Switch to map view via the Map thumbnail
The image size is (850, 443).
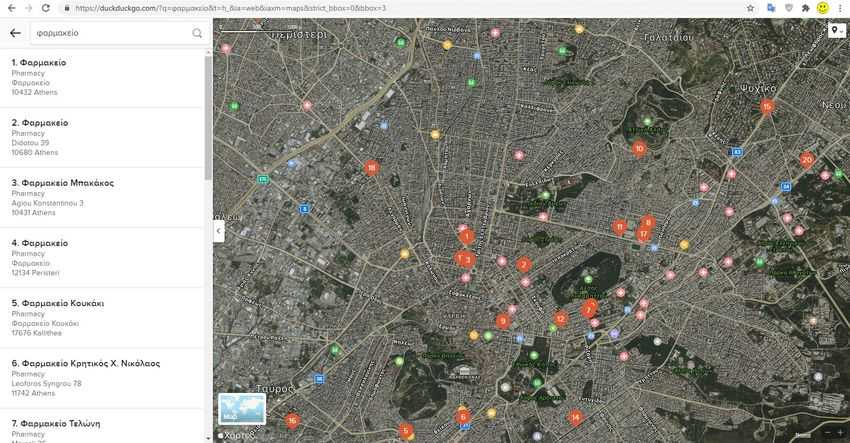tap(242, 409)
